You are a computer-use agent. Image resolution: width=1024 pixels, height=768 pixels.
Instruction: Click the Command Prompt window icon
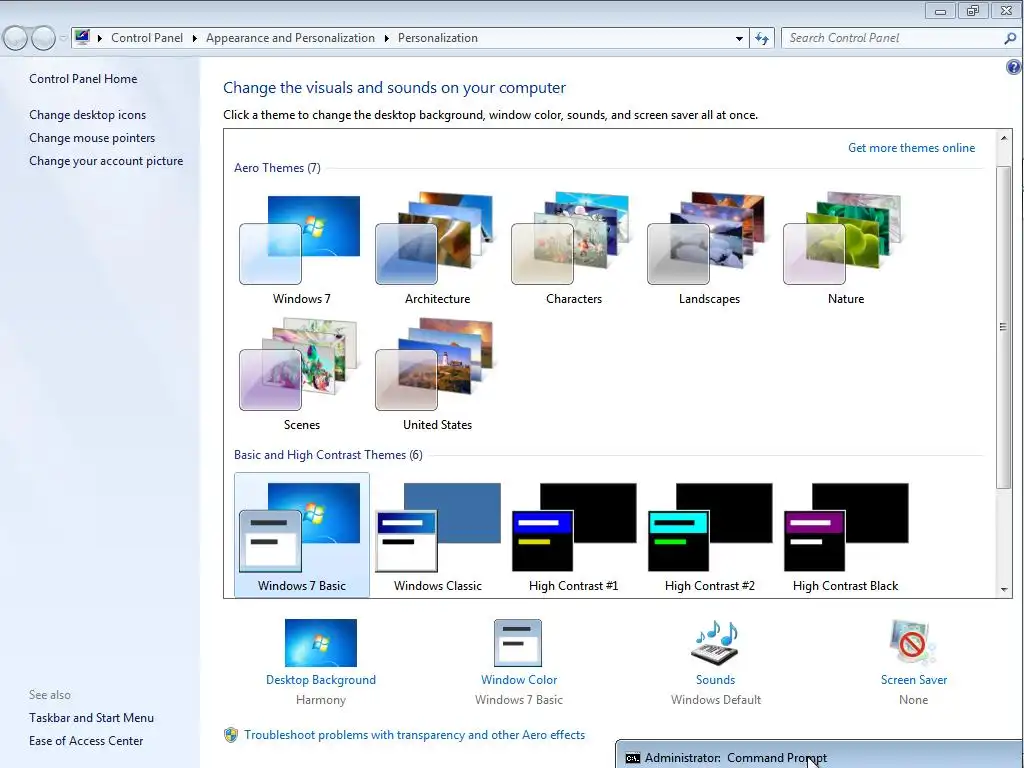632,758
